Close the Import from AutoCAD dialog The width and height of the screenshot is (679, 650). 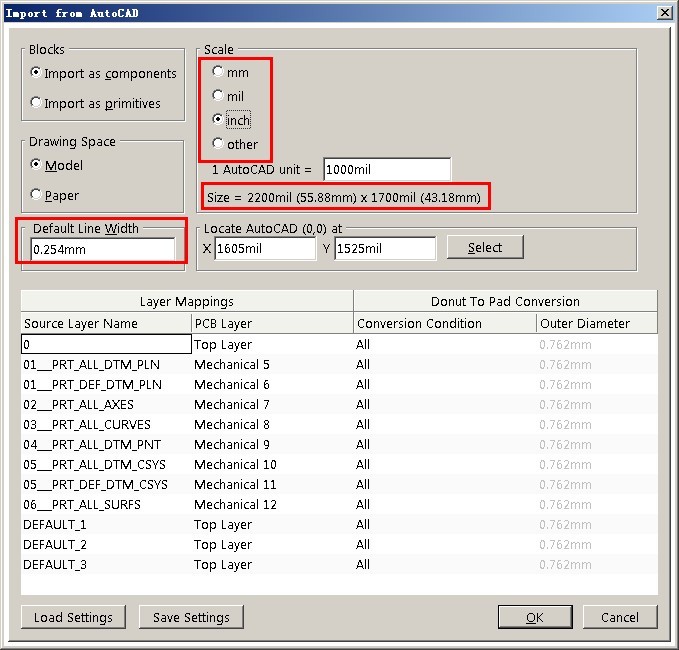664,13
